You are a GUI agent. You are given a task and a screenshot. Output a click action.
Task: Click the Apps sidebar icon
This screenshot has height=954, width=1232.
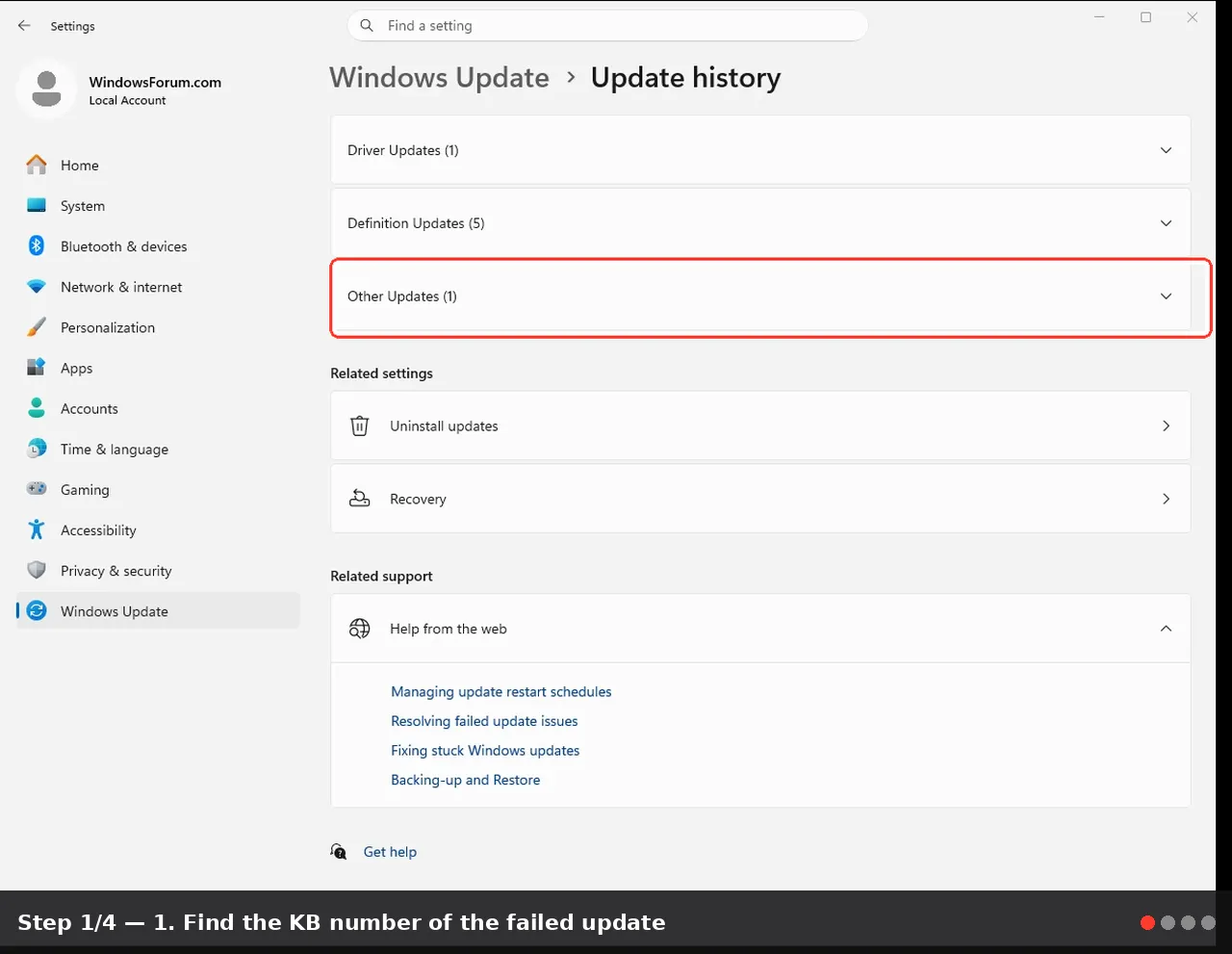tap(37, 368)
